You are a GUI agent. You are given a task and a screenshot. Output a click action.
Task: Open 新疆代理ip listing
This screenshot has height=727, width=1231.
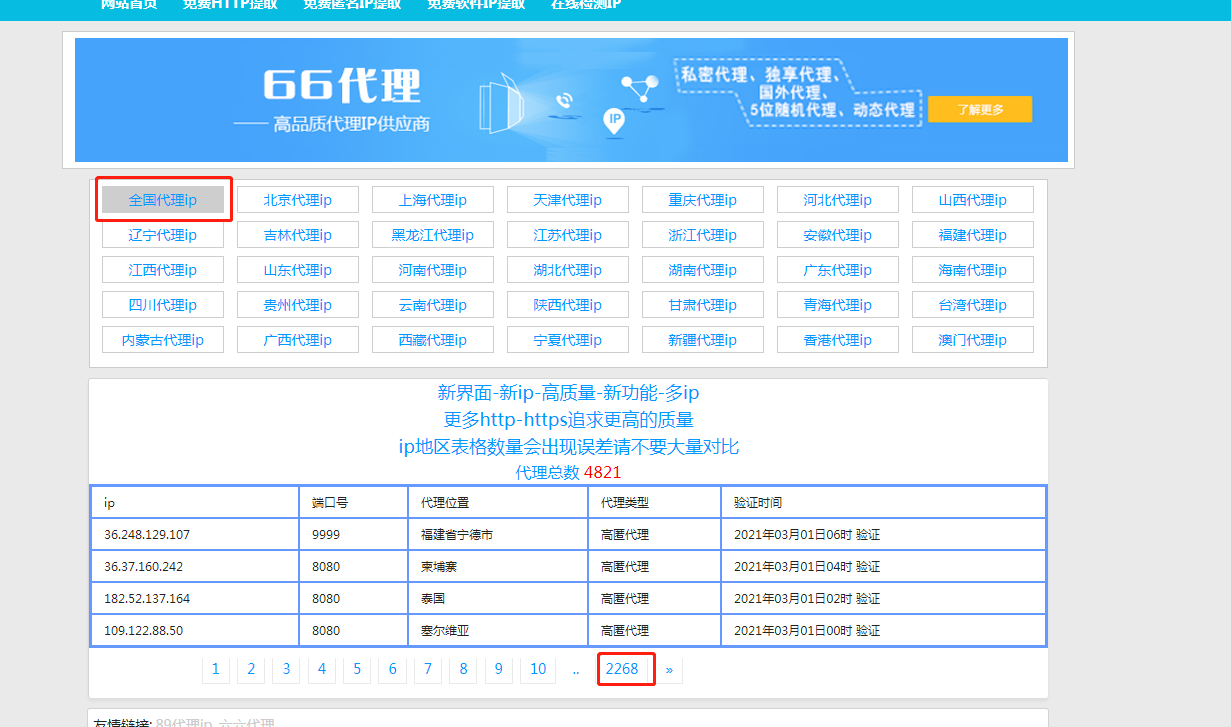[x=702, y=339]
